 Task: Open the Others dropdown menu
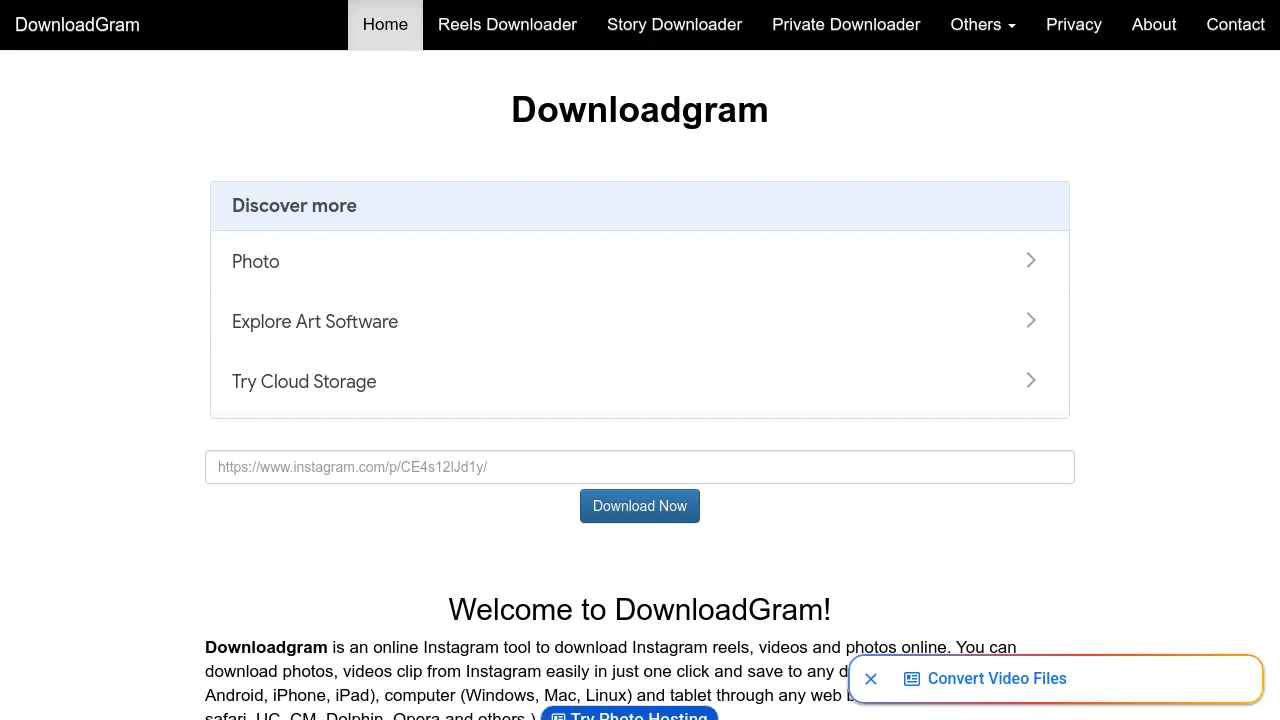click(x=983, y=25)
